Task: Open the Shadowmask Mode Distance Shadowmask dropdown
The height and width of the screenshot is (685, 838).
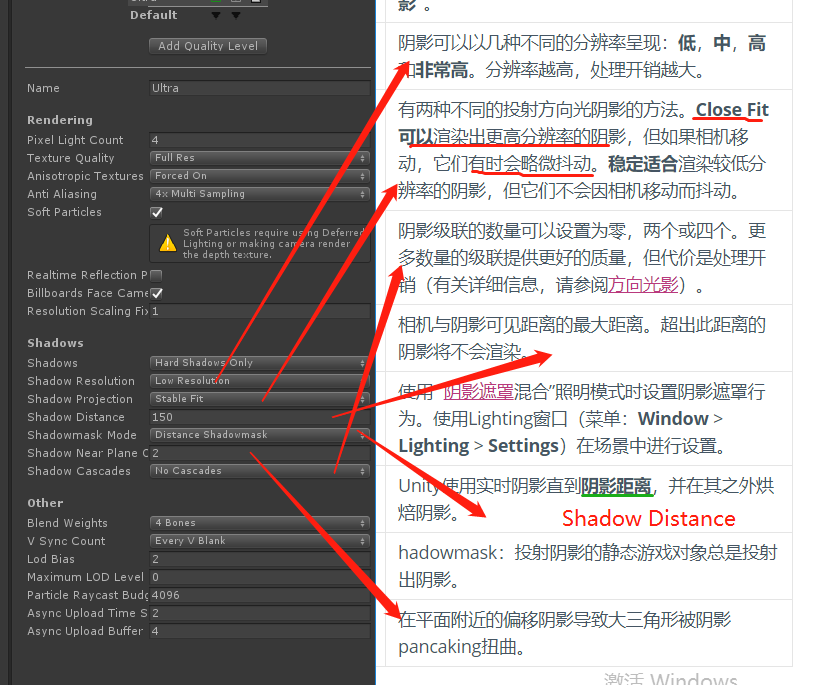Action: [260, 434]
